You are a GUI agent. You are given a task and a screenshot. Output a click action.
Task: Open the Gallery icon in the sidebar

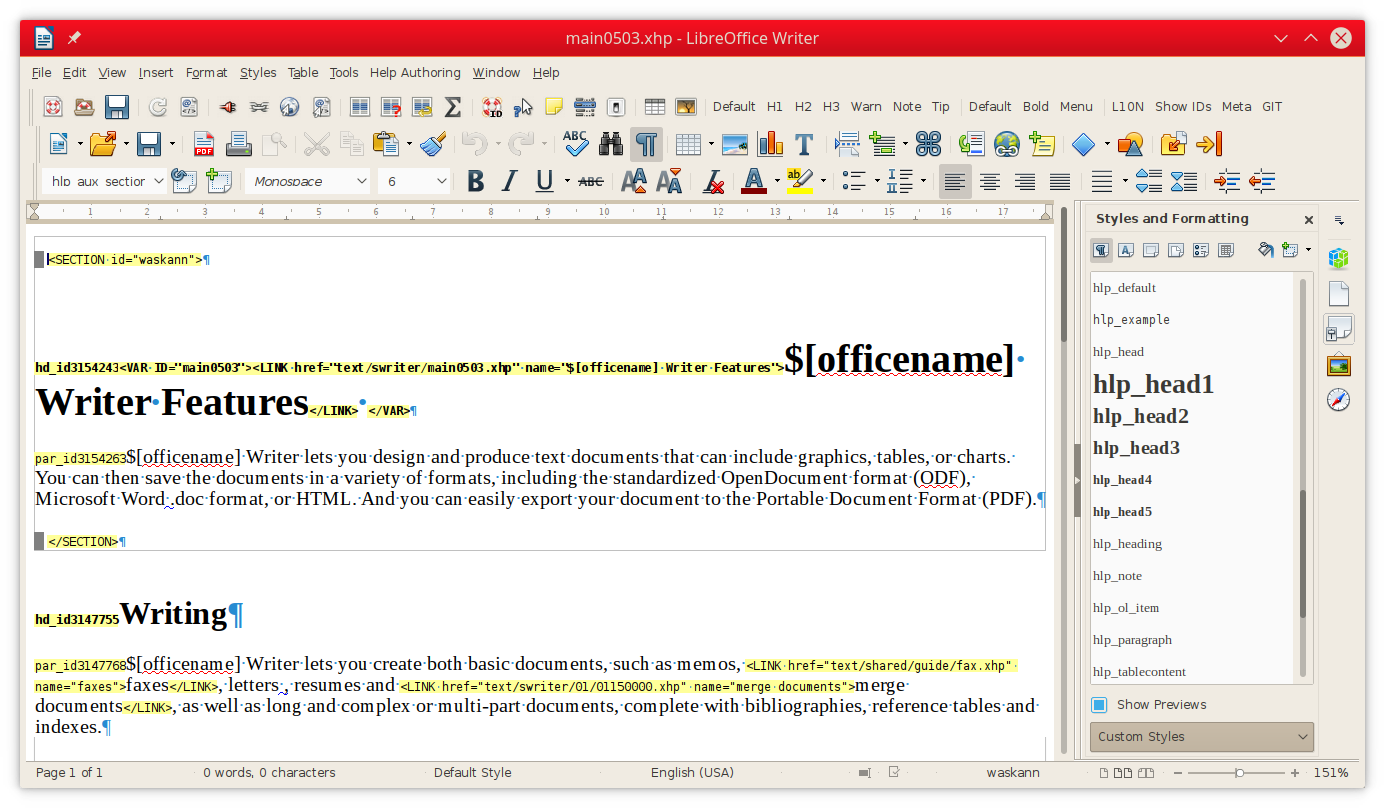(1339, 365)
